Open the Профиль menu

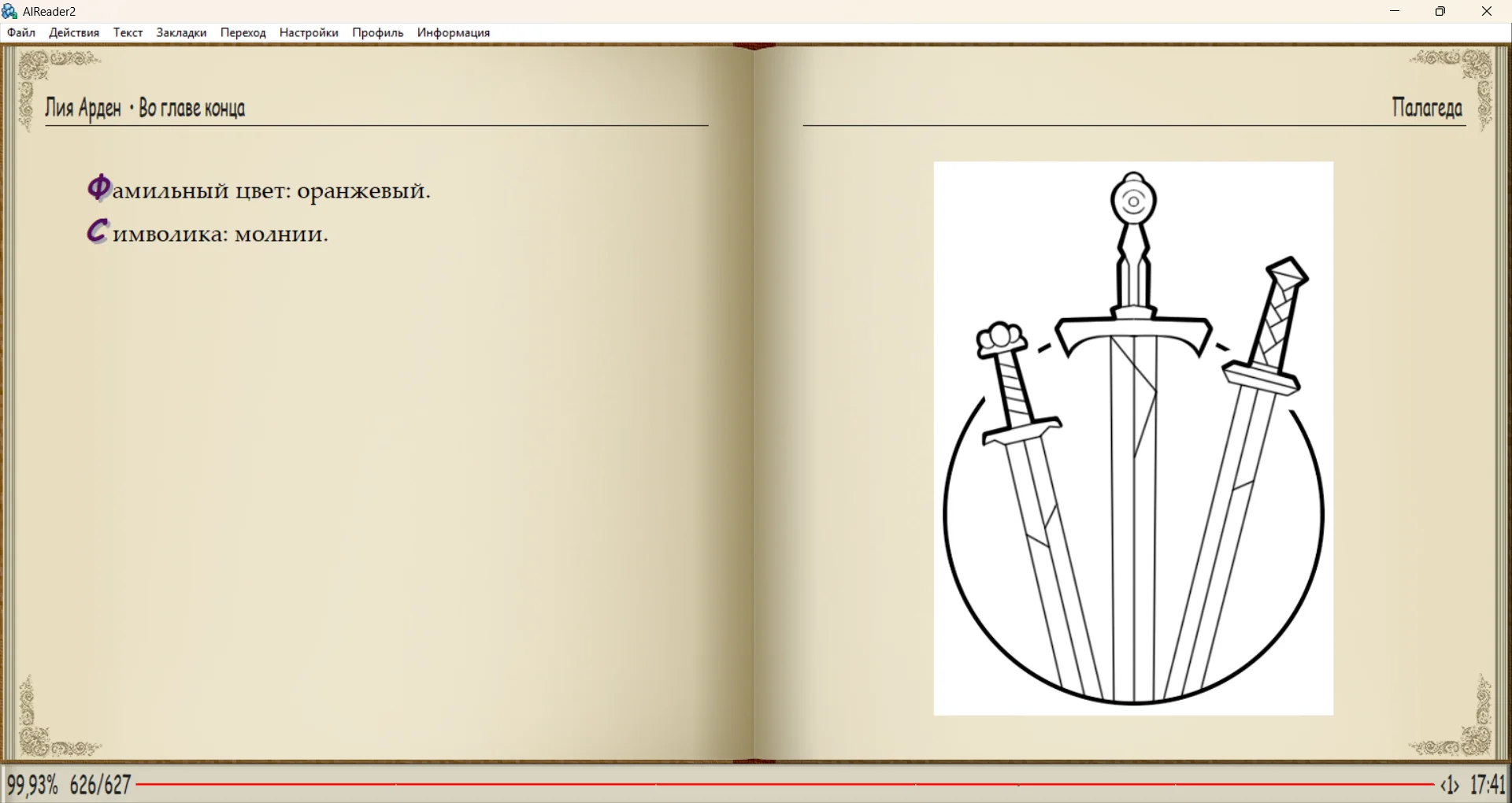click(x=378, y=32)
